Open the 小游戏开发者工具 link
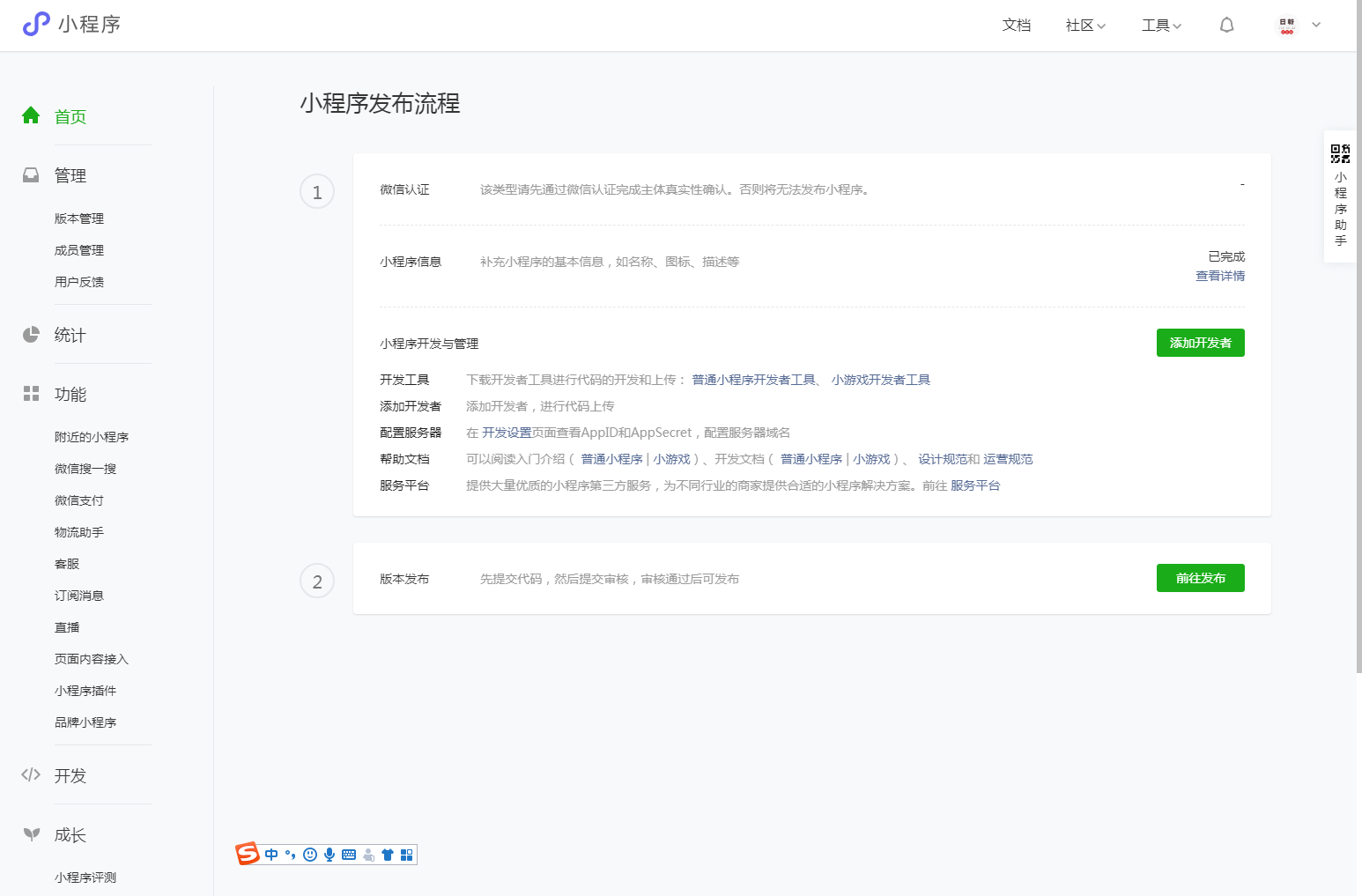 881,380
